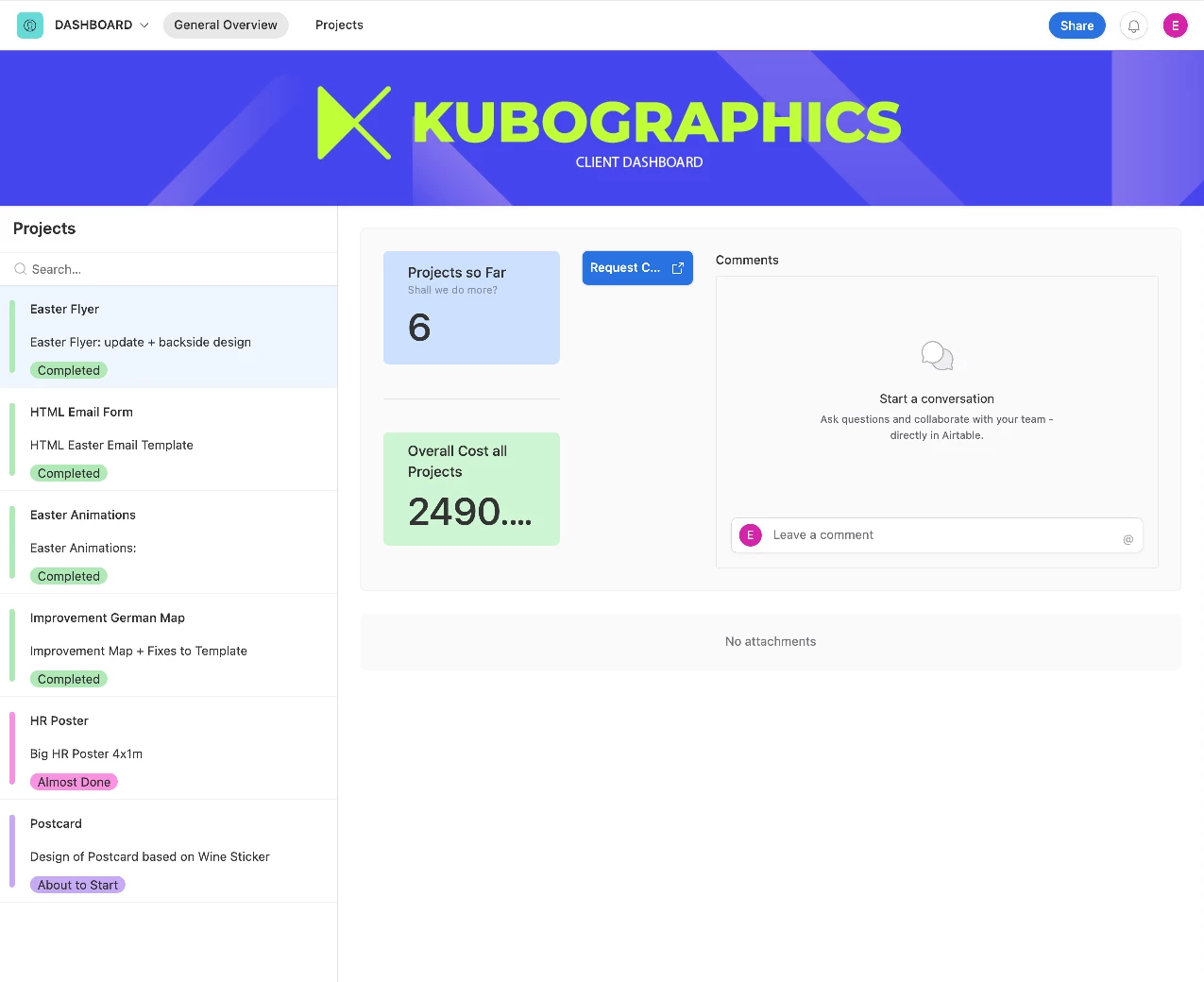Click the Kubographics K logo in banner

coord(354,123)
